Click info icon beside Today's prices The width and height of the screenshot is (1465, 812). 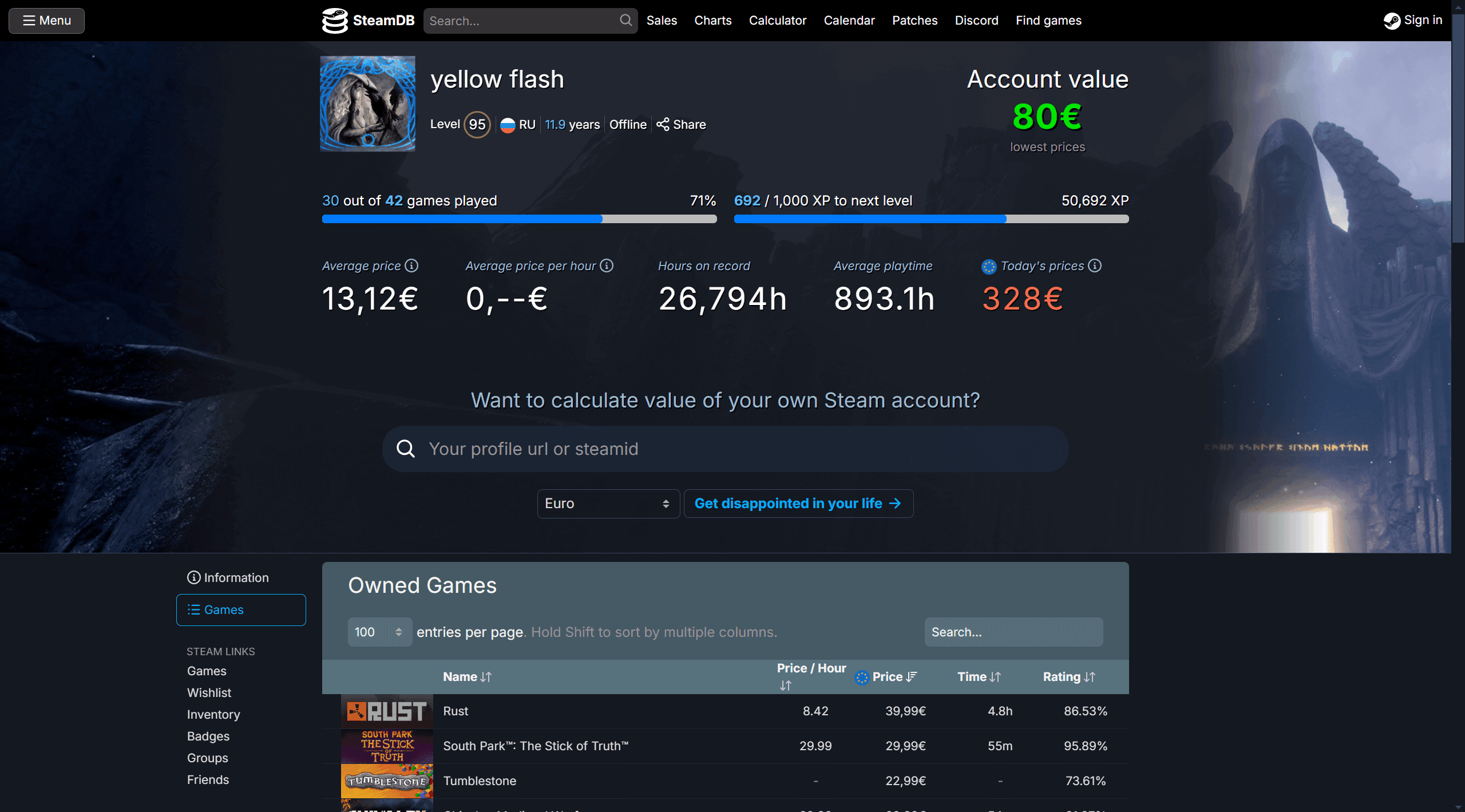click(1094, 266)
